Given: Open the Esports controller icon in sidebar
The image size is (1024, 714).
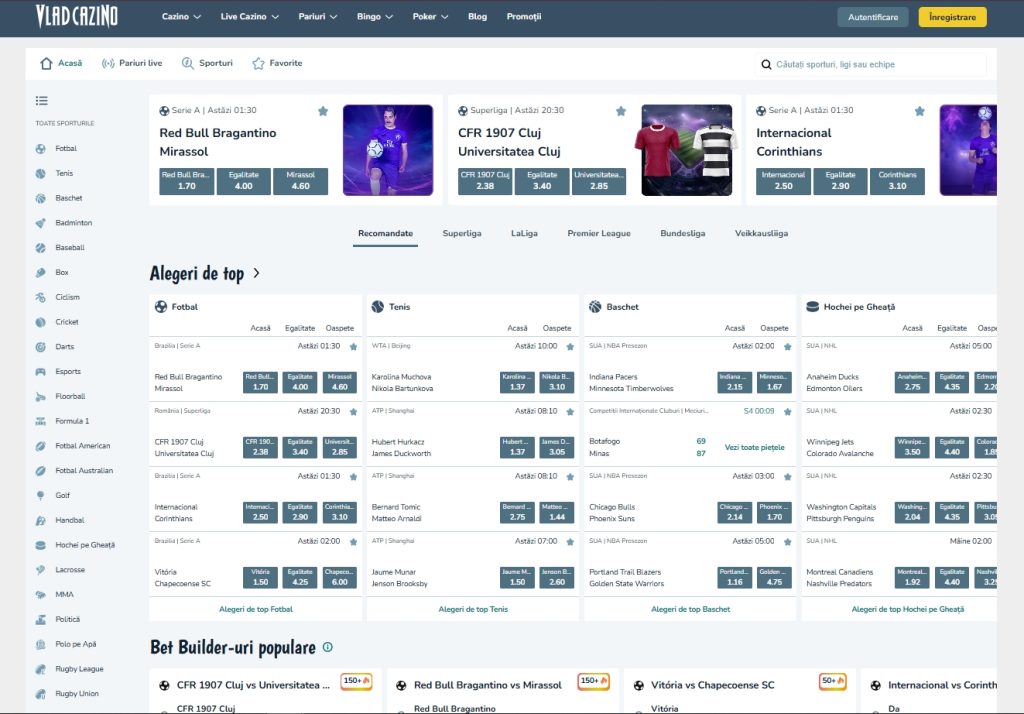Looking at the screenshot, I should coord(40,372).
